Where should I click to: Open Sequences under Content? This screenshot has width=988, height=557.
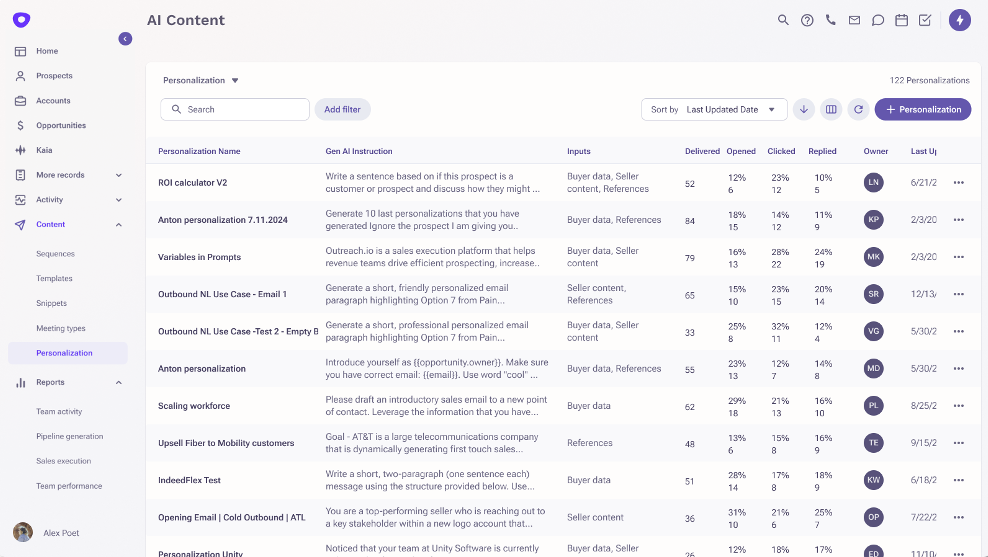[55, 254]
